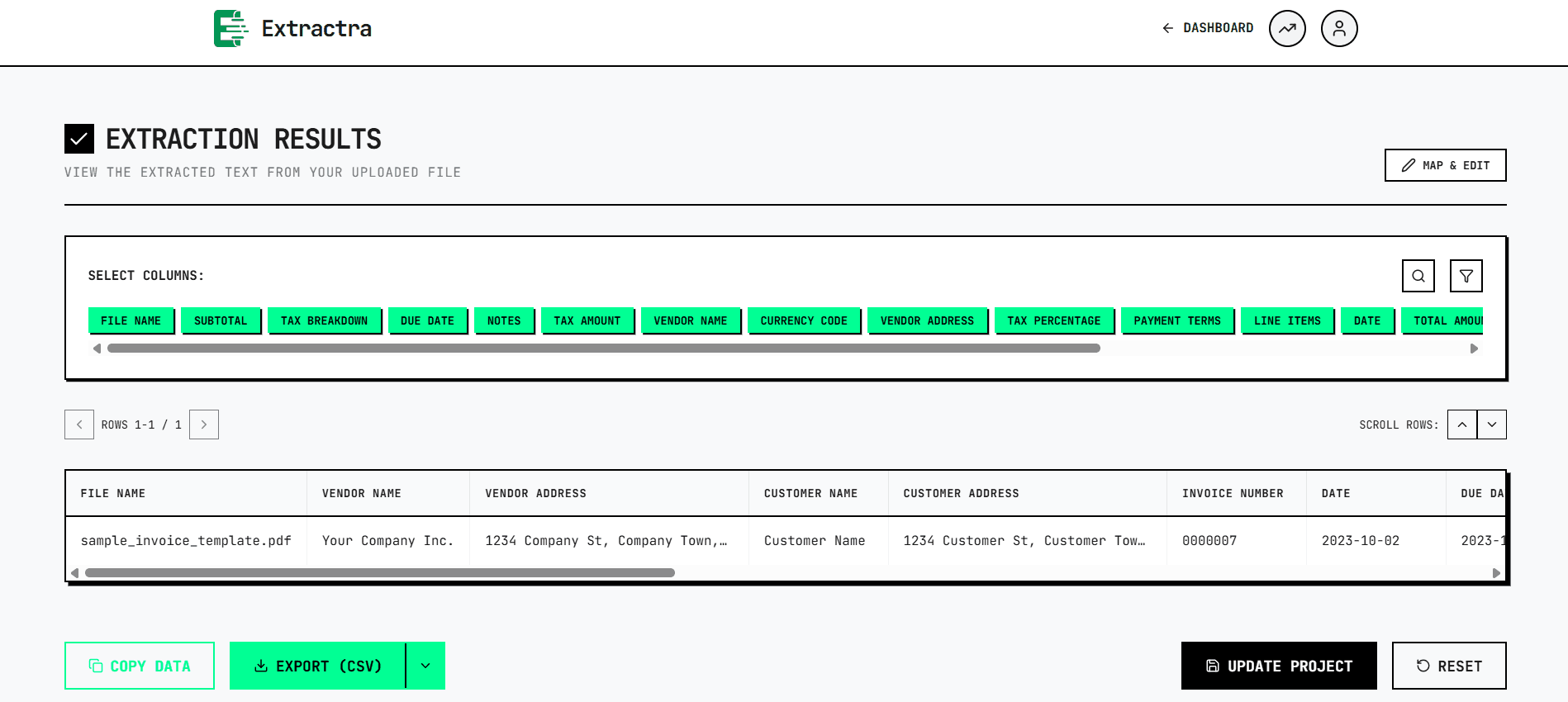Click the CUSTOMER ADDRESS table header
Viewport: 1568px width, 702px height.
pos(1028,493)
